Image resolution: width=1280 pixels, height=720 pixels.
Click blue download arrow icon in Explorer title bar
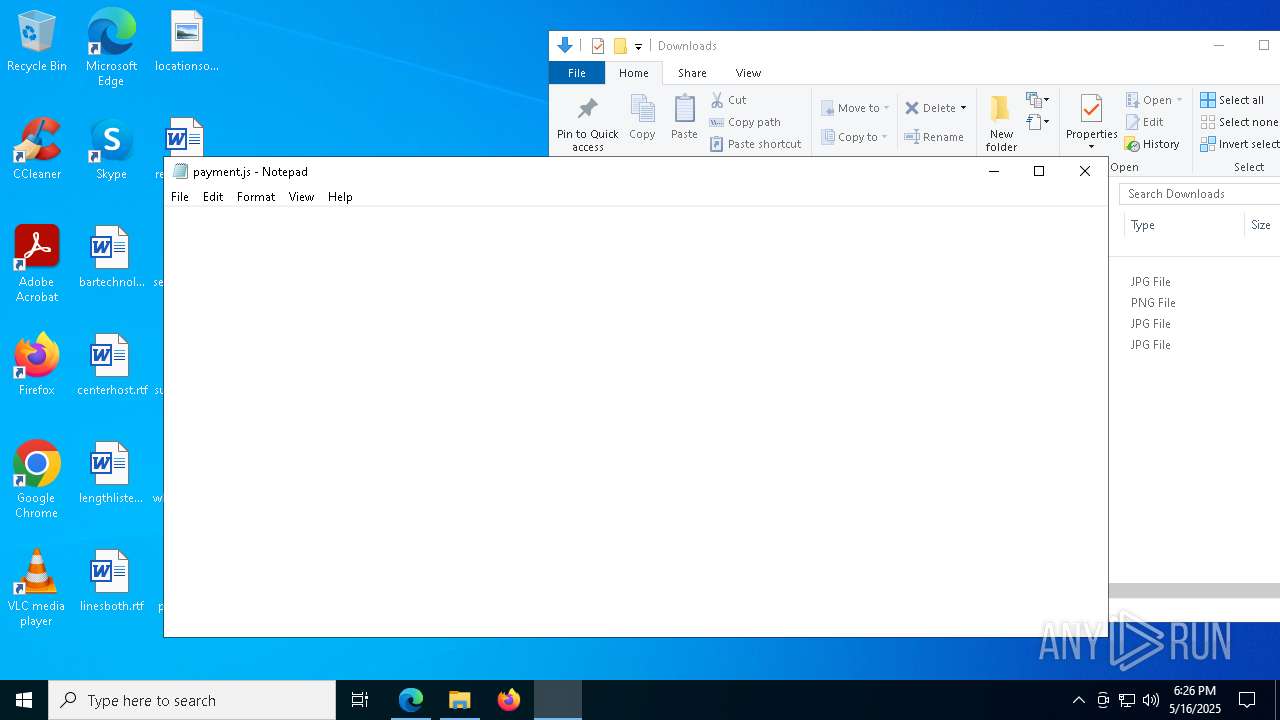click(565, 45)
